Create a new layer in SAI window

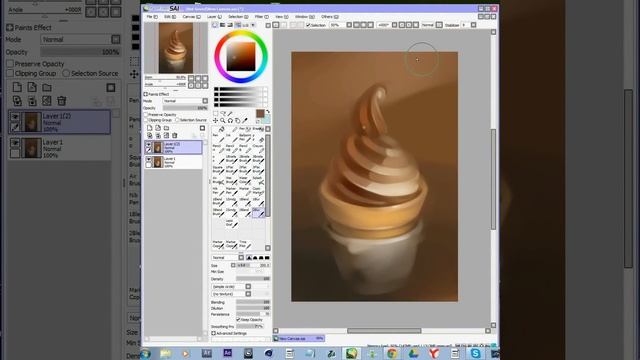[x=150, y=128]
